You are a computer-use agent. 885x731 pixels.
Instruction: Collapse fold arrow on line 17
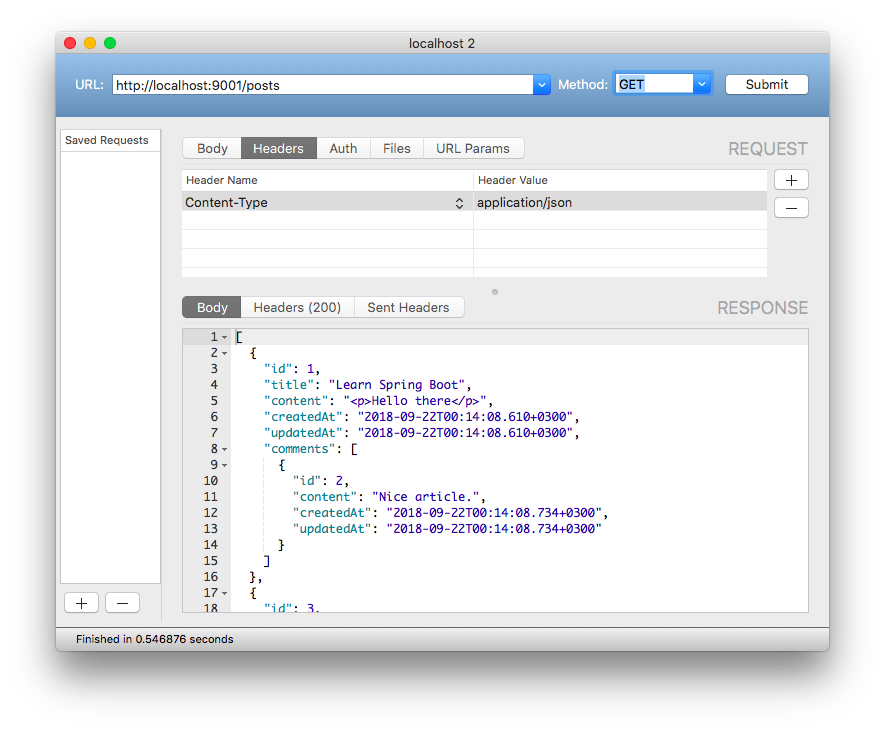pyautogui.click(x=225, y=593)
